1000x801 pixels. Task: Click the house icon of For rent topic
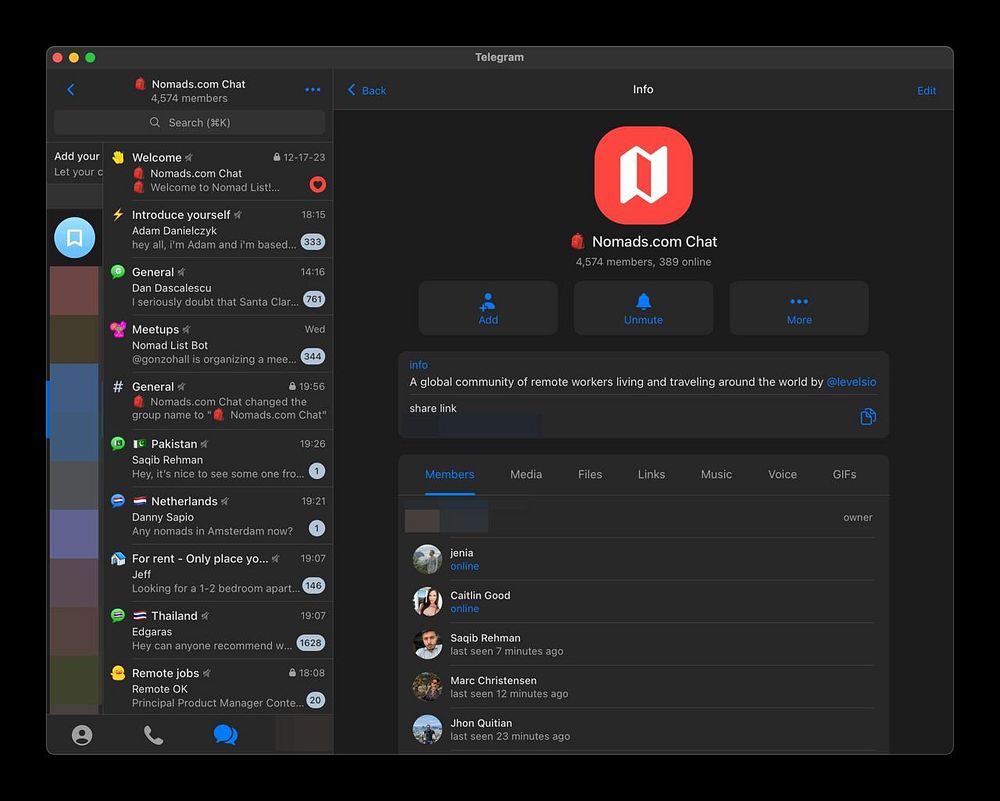pyautogui.click(x=118, y=559)
